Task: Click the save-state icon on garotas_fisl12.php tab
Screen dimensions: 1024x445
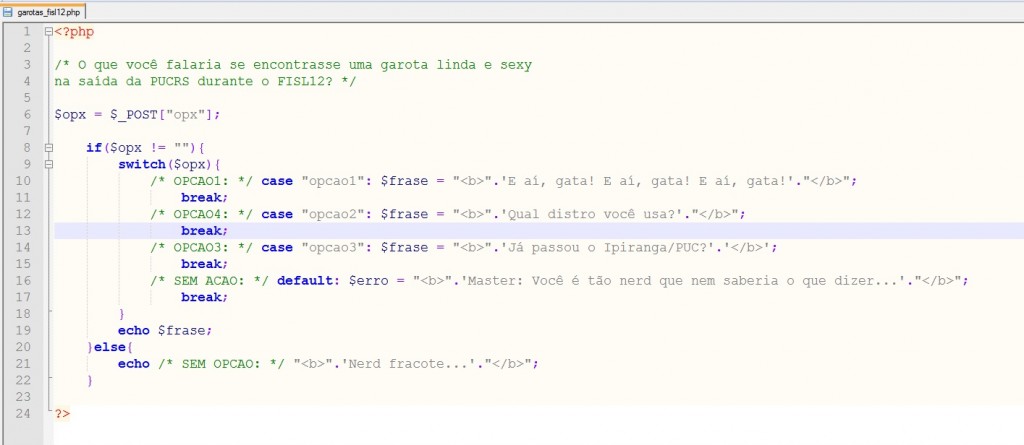Action: click(x=8, y=12)
